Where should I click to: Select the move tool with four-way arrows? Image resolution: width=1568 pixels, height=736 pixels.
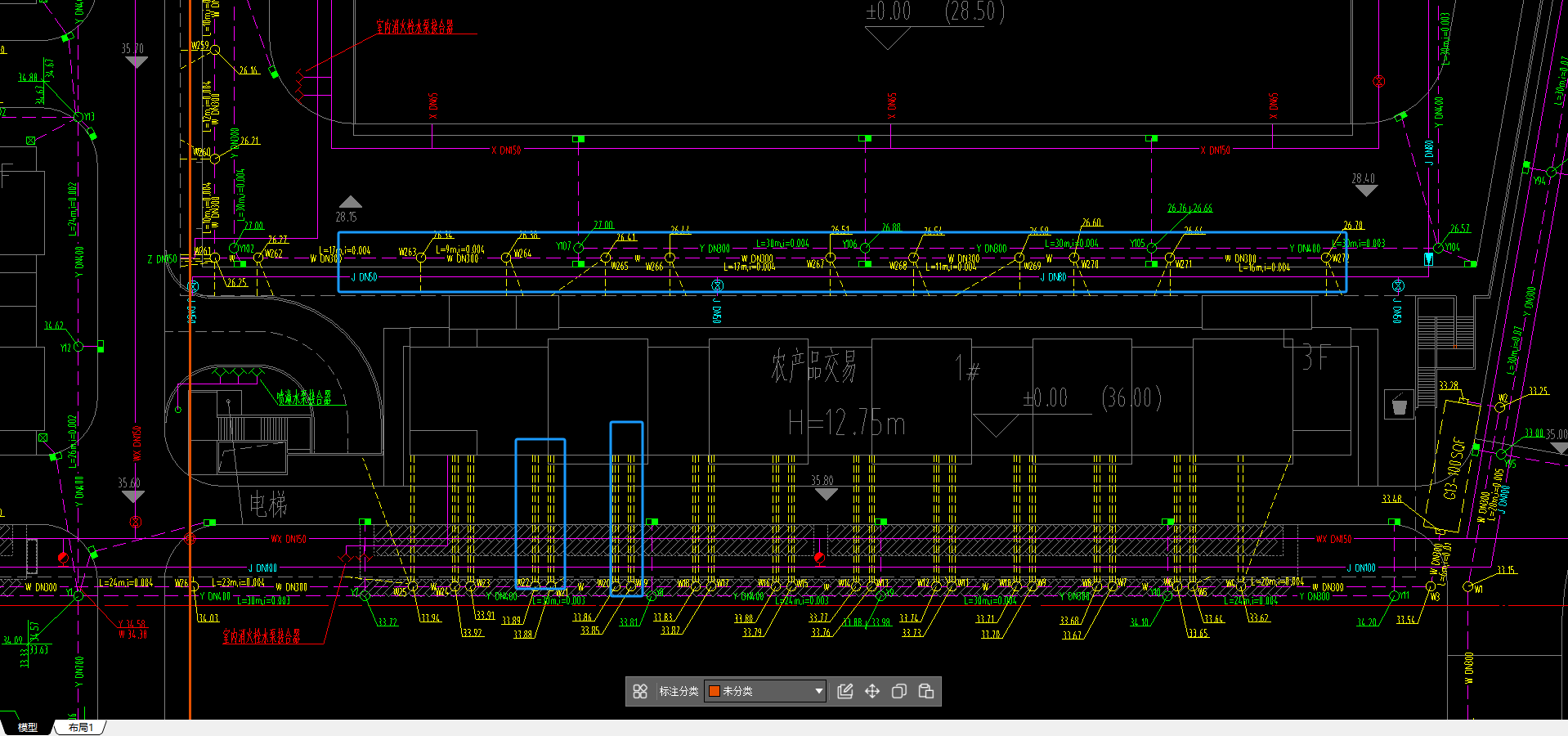tap(872, 691)
